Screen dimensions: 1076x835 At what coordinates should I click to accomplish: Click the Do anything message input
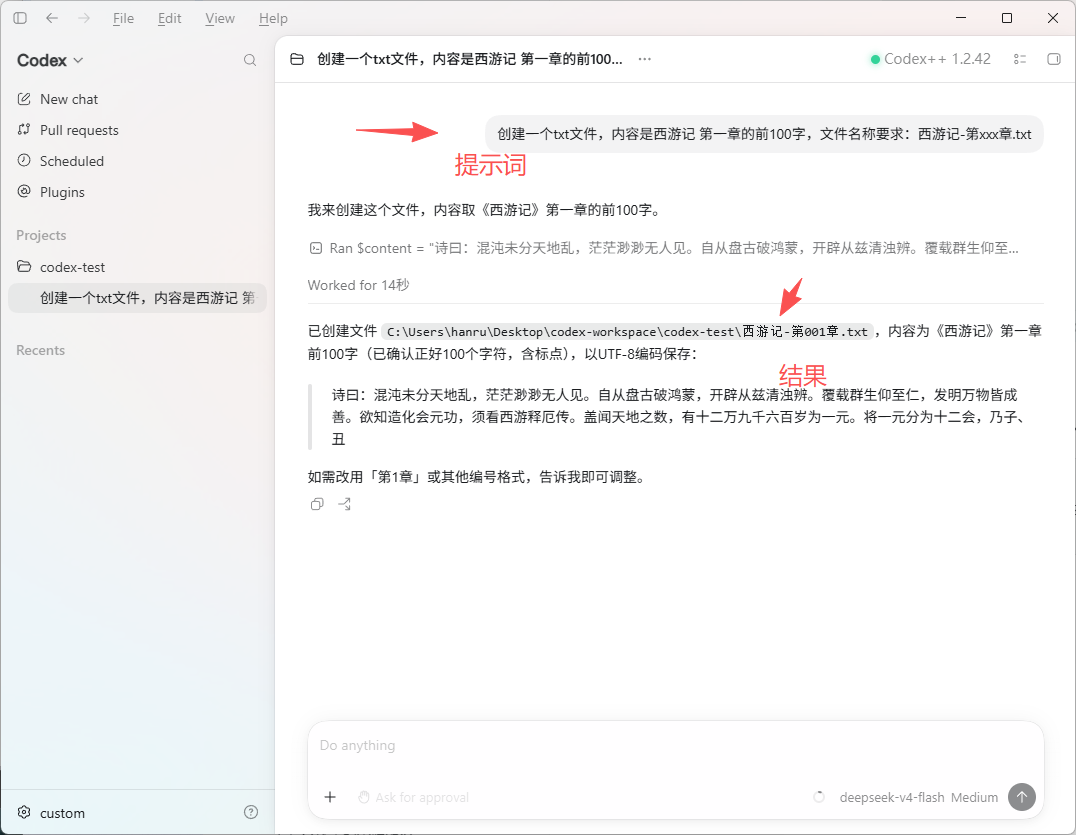pyautogui.click(x=675, y=745)
